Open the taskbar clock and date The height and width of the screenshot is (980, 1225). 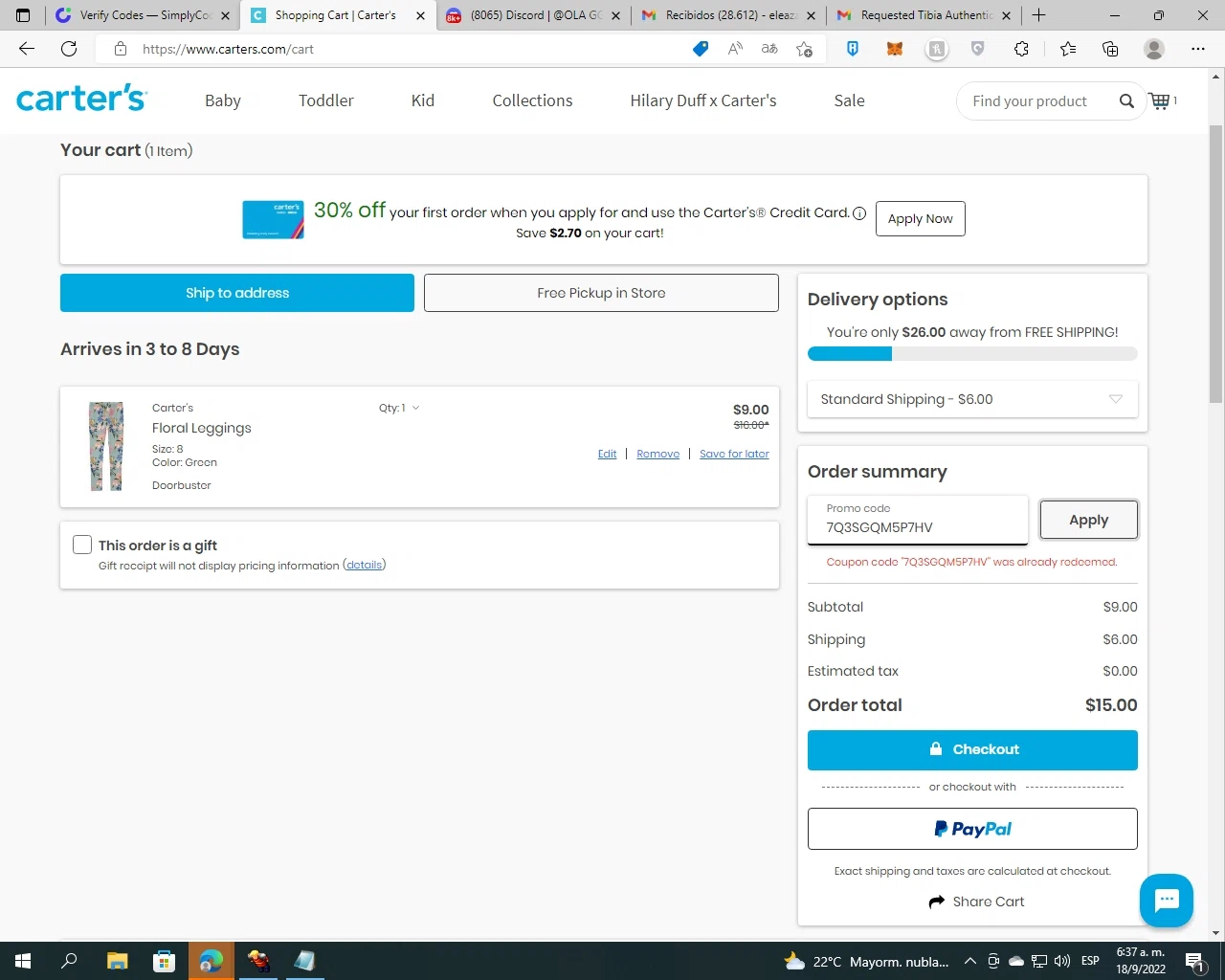(1141, 961)
